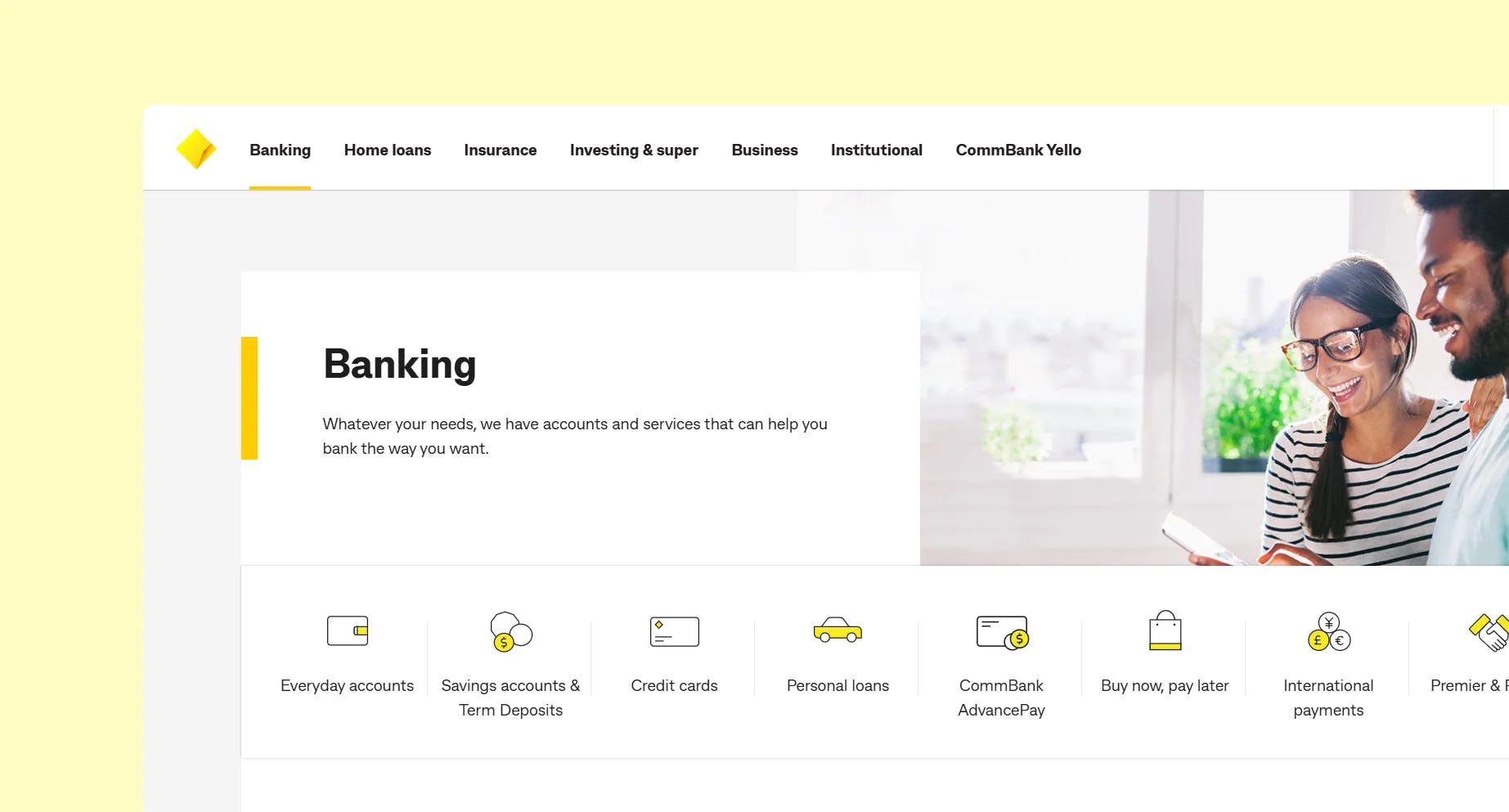The height and width of the screenshot is (812, 1509).
Task: Open CommBank Yello page
Action: click(x=1018, y=150)
